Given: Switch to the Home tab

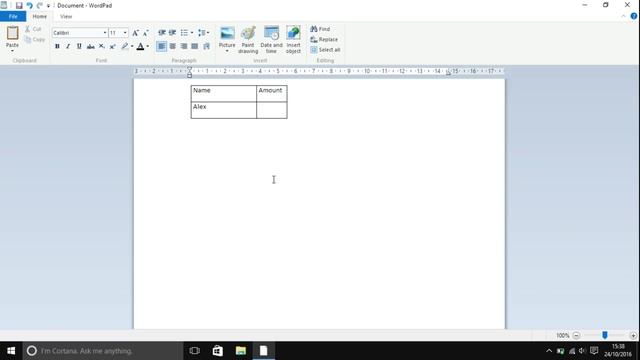Looking at the screenshot, I should coord(40,16).
